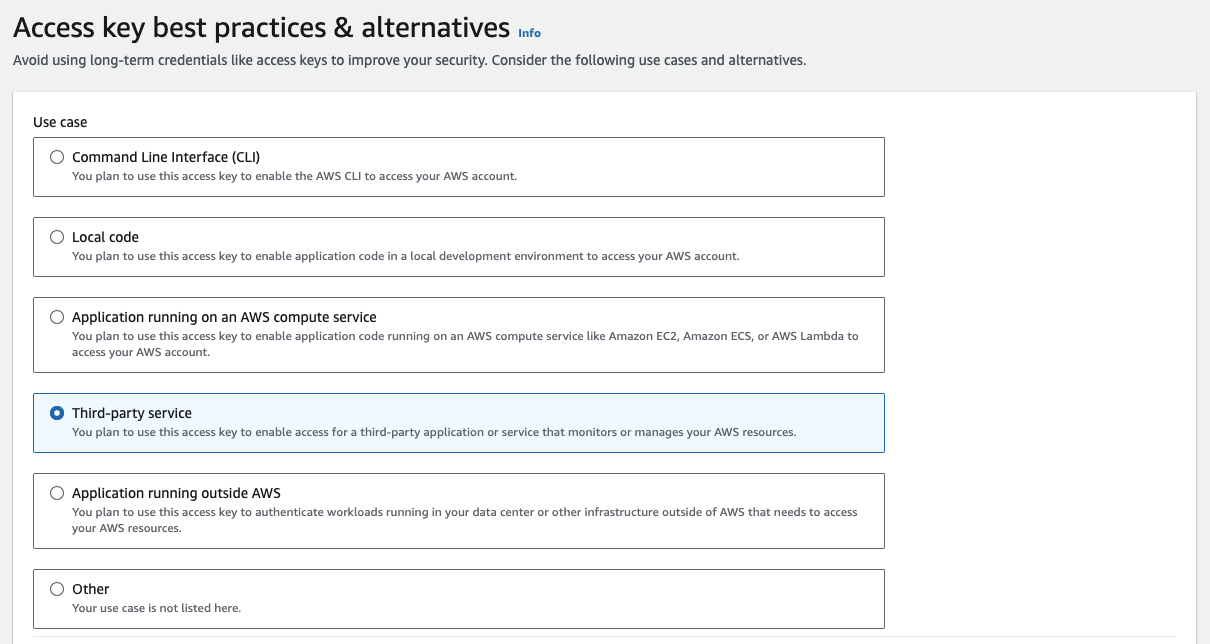Click the local development environment description text
The image size is (1210, 644).
tap(406, 256)
